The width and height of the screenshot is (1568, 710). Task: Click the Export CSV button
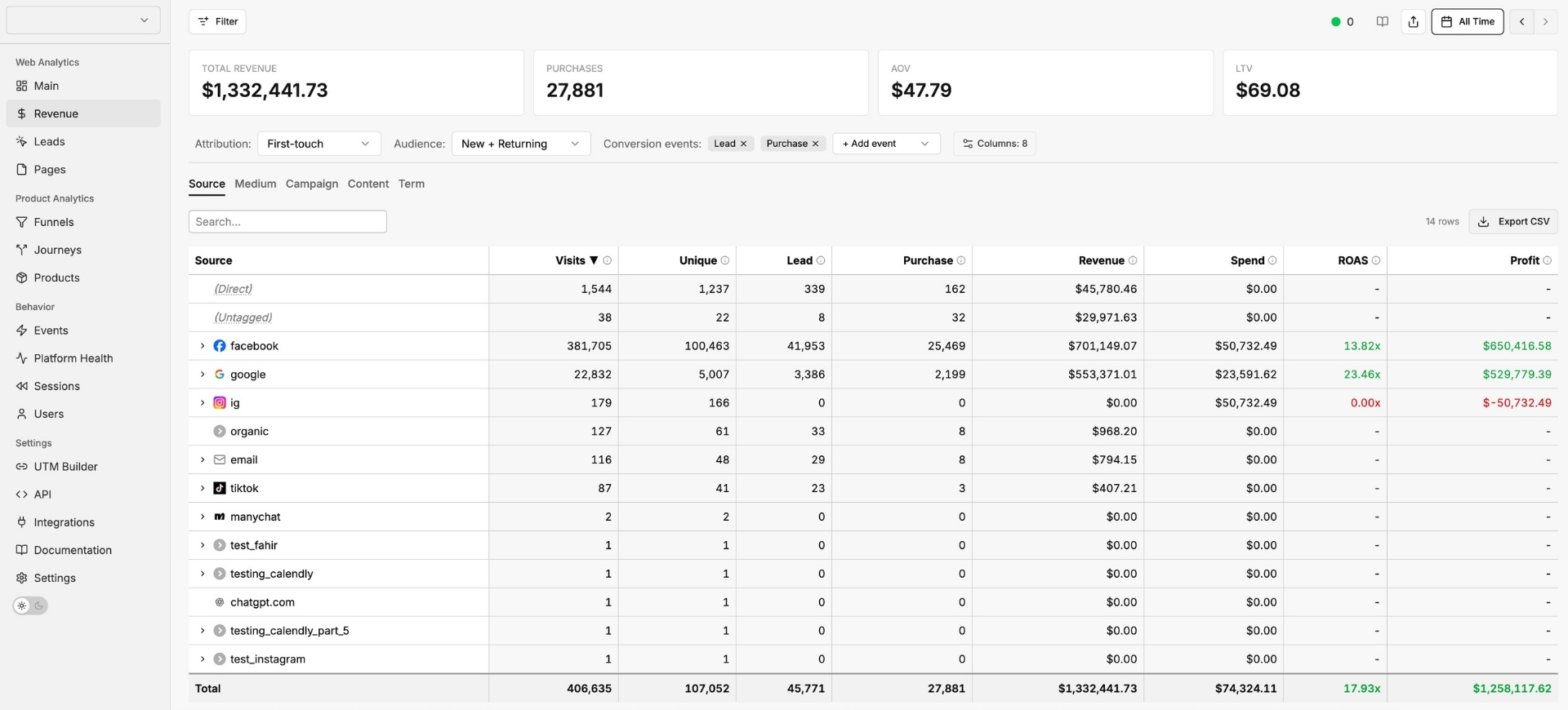[x=1513, y=222]
